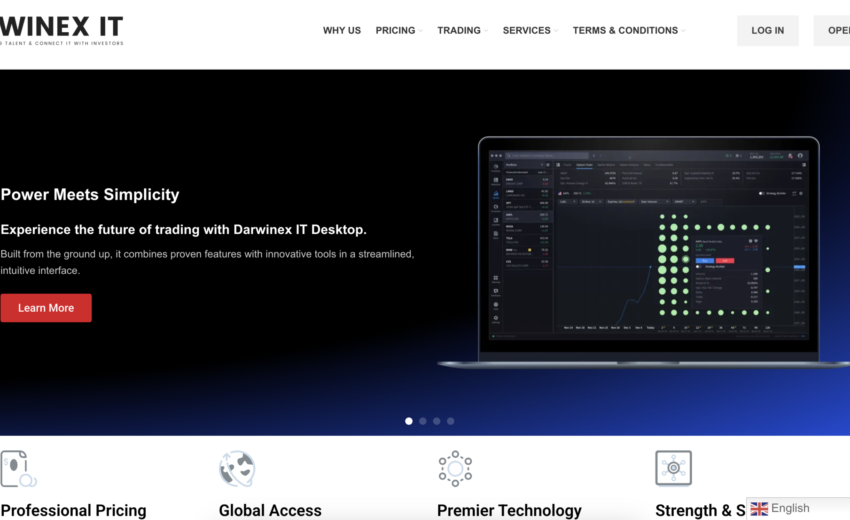
Task: Click the Global Access heading
Action: (270, 510)
